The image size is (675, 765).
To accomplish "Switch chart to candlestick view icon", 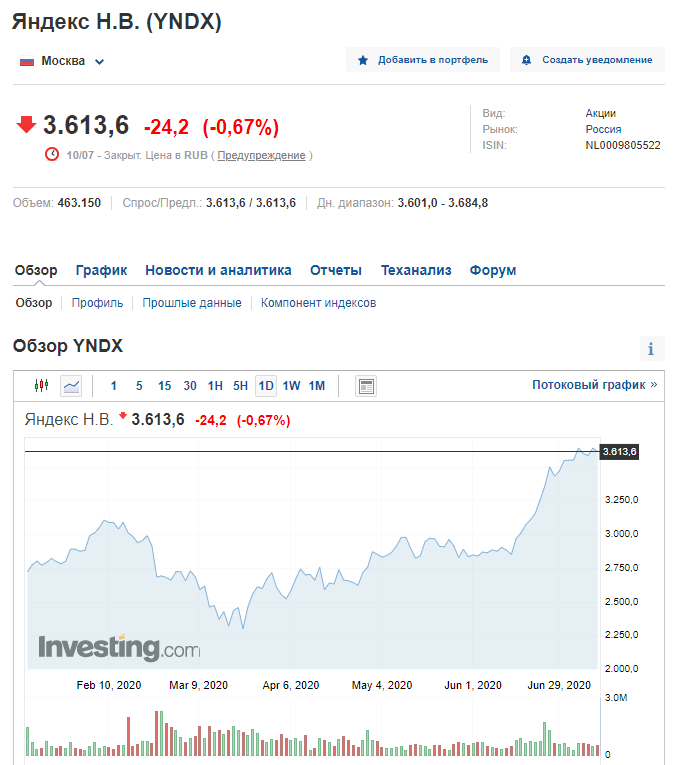I will click(x=41, y=386).
